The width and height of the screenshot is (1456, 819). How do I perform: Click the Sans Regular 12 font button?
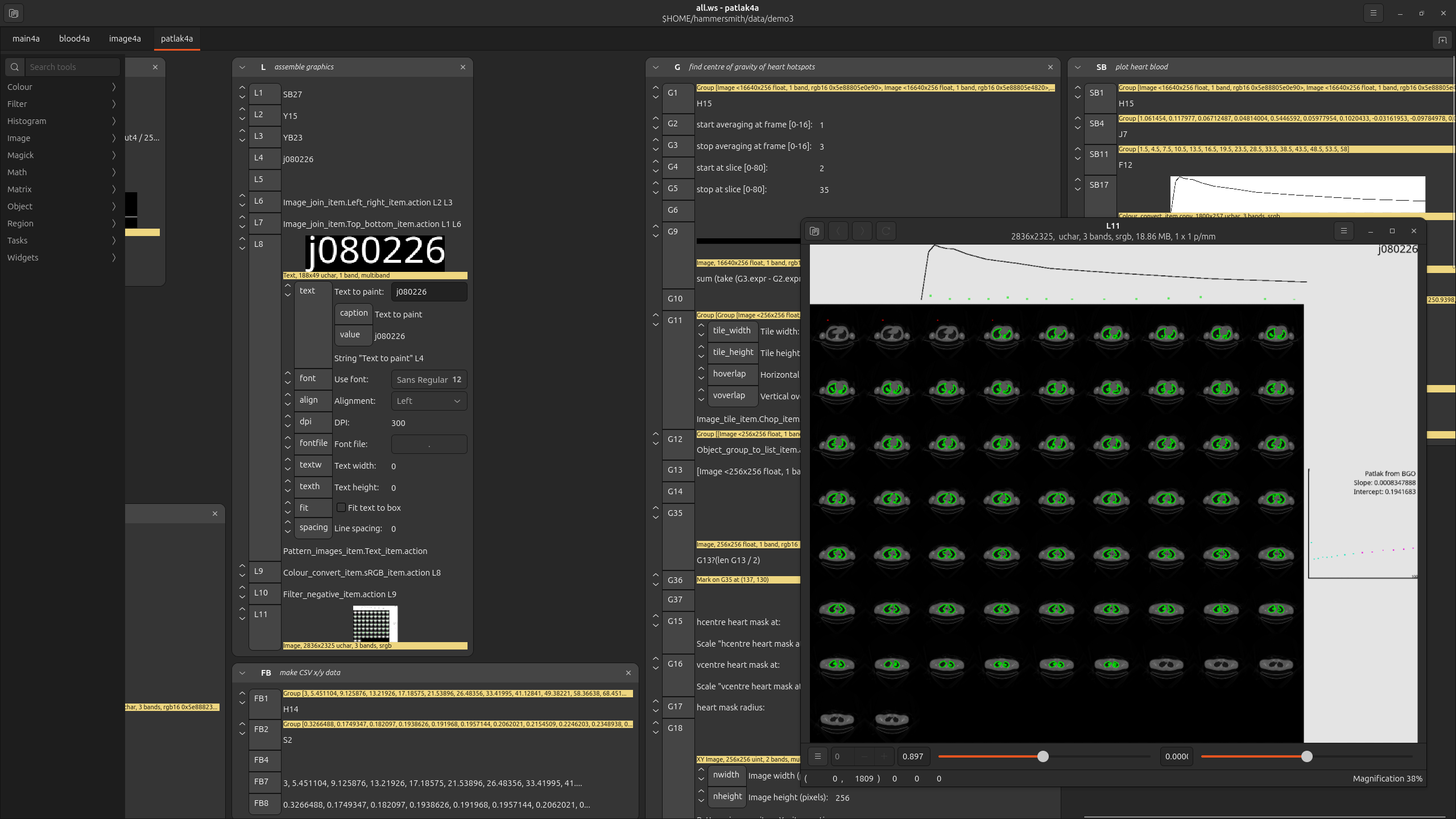(x=429, y=379)
